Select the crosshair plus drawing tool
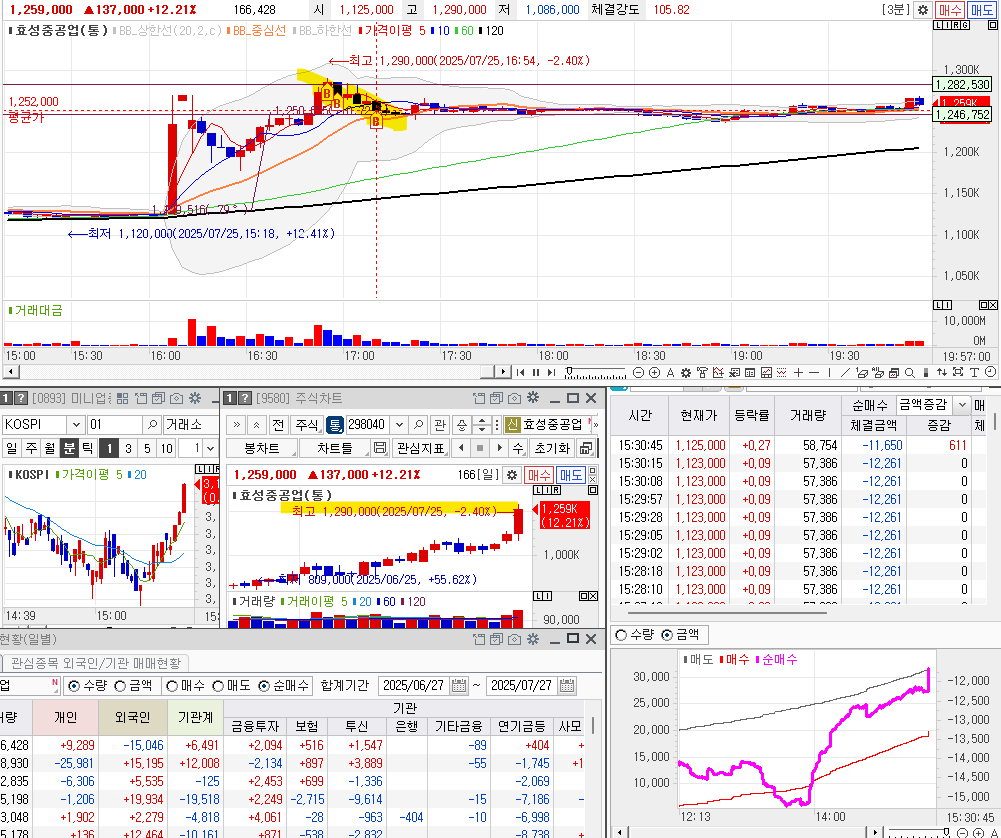 [798, 372]
